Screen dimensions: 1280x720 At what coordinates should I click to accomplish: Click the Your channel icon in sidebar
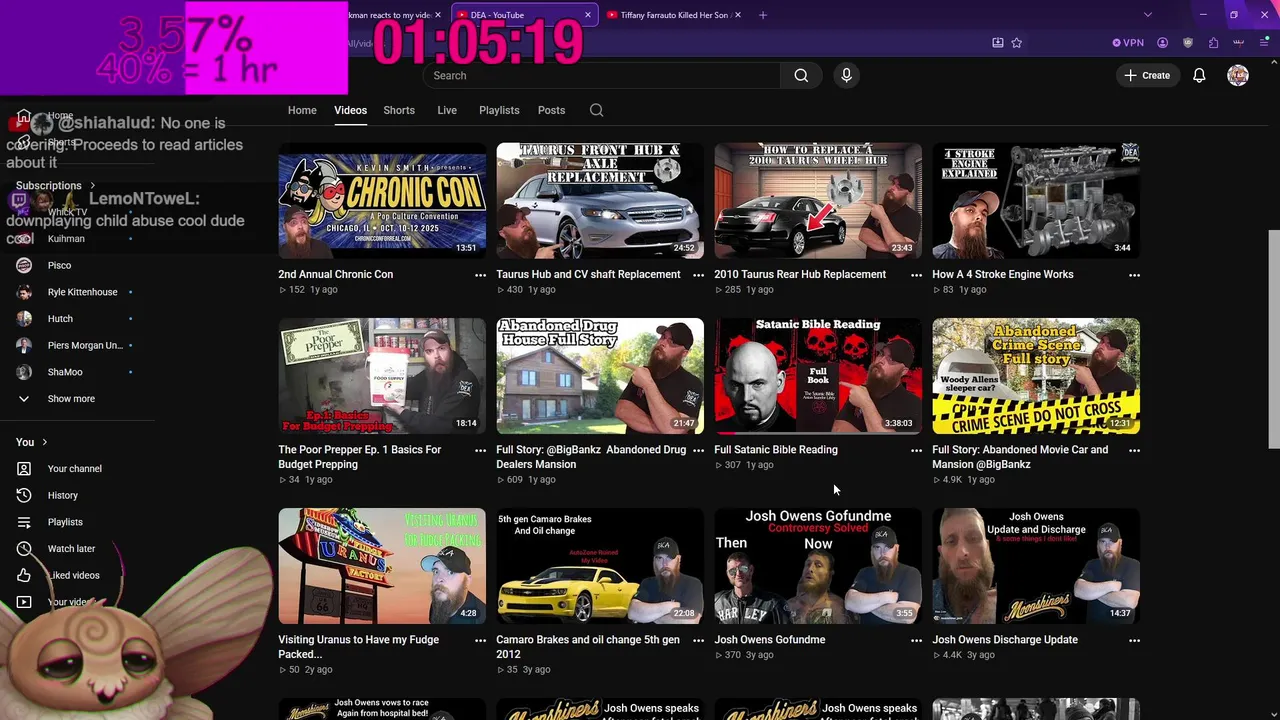pyautogui.click(x=24, y=468)
